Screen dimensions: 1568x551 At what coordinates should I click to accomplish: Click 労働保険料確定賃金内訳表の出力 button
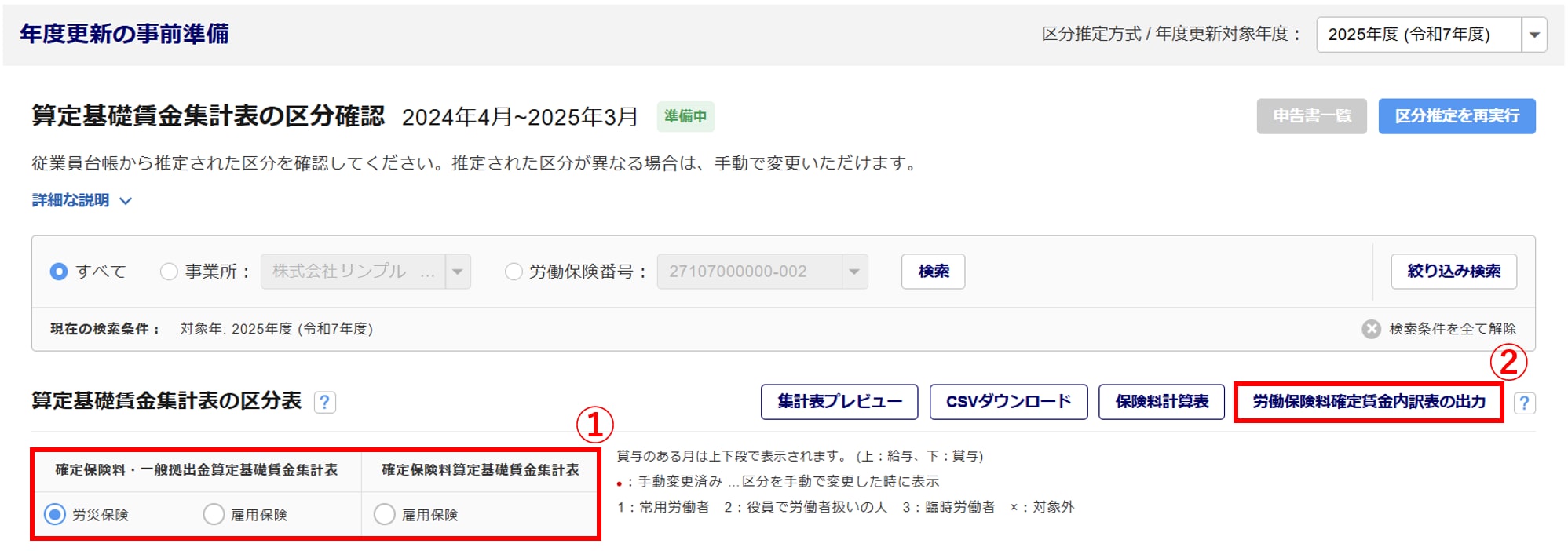tap(1369, 402)
